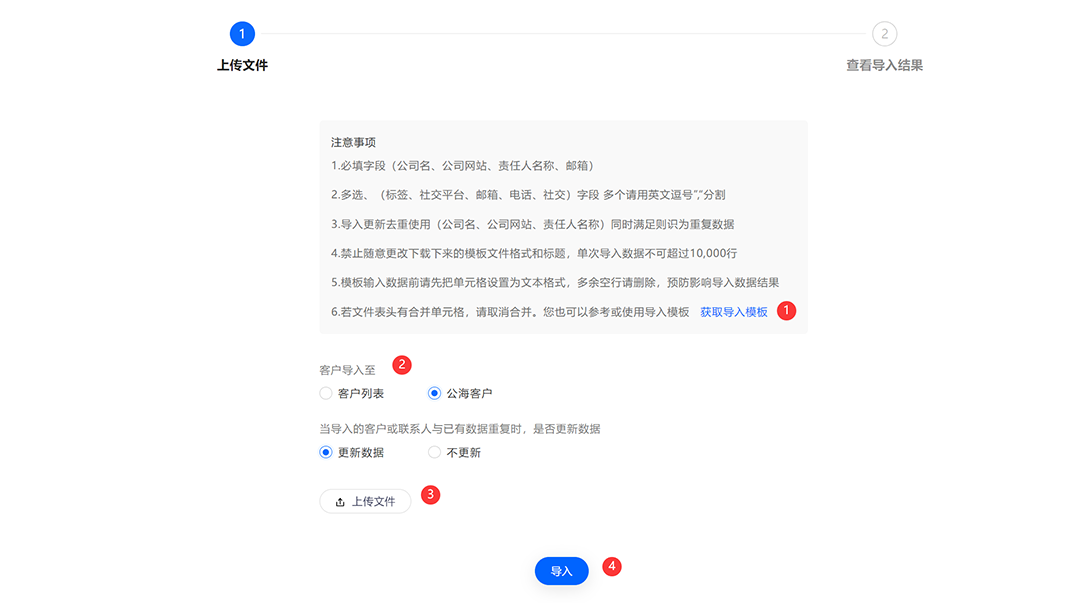Screen dimensions: 1080x607
Task: Choose the 更新数据 radio option
Action: pos(326,453)
